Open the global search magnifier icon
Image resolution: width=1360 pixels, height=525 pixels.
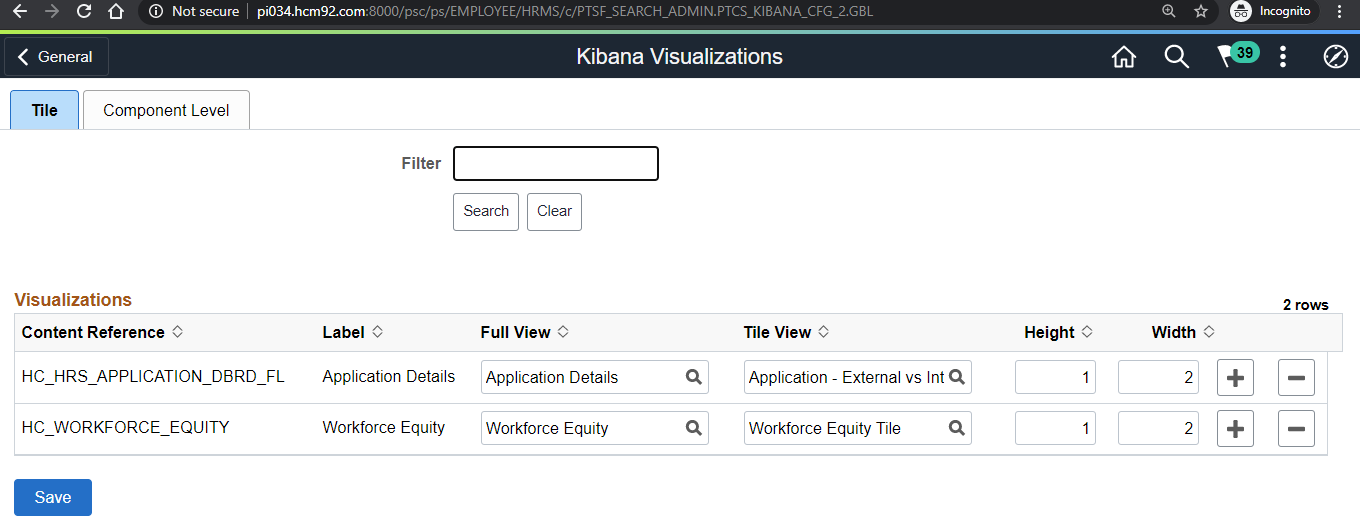coord(1177,57)
